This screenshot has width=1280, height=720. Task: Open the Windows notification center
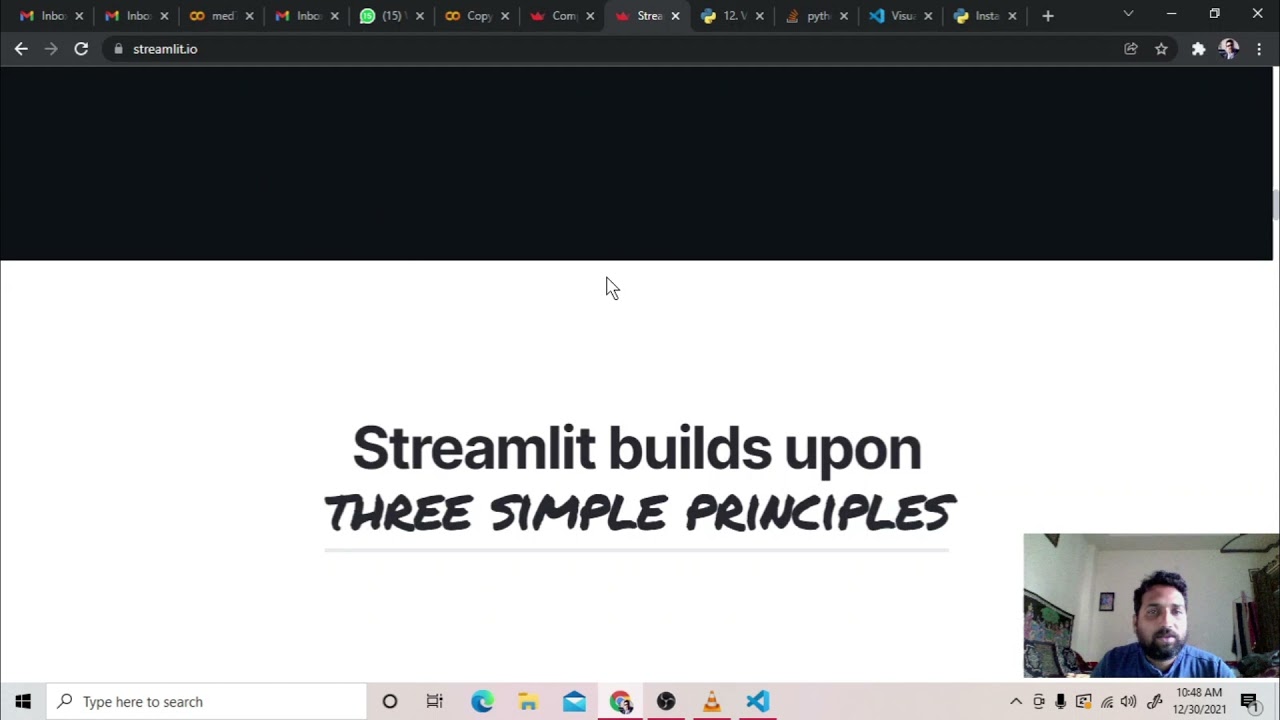click(x=1249, y=701)
